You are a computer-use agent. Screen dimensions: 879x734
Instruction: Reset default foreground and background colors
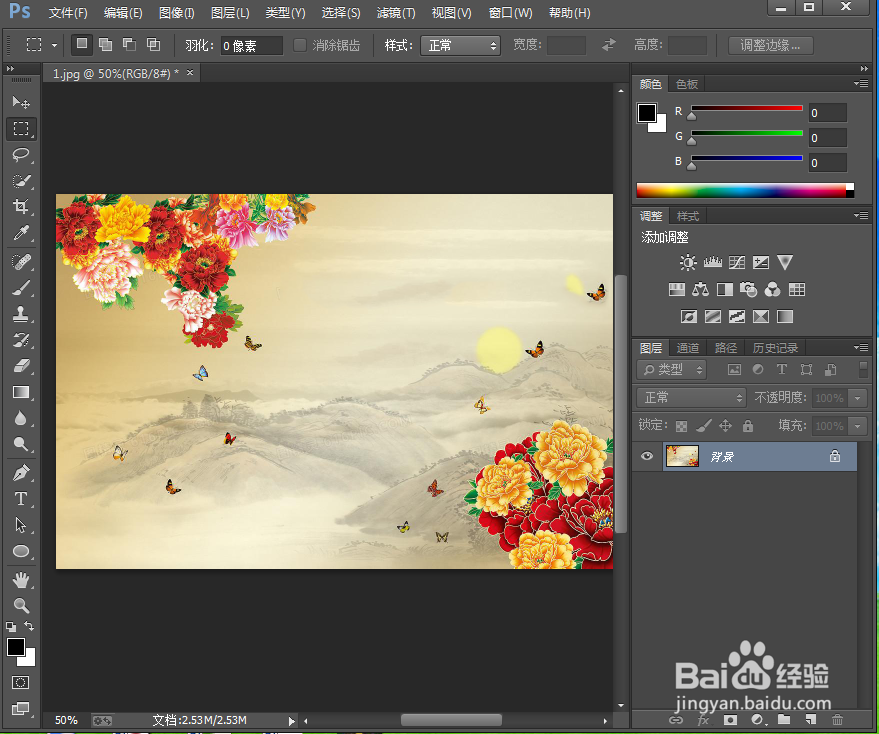click(11, 626)
